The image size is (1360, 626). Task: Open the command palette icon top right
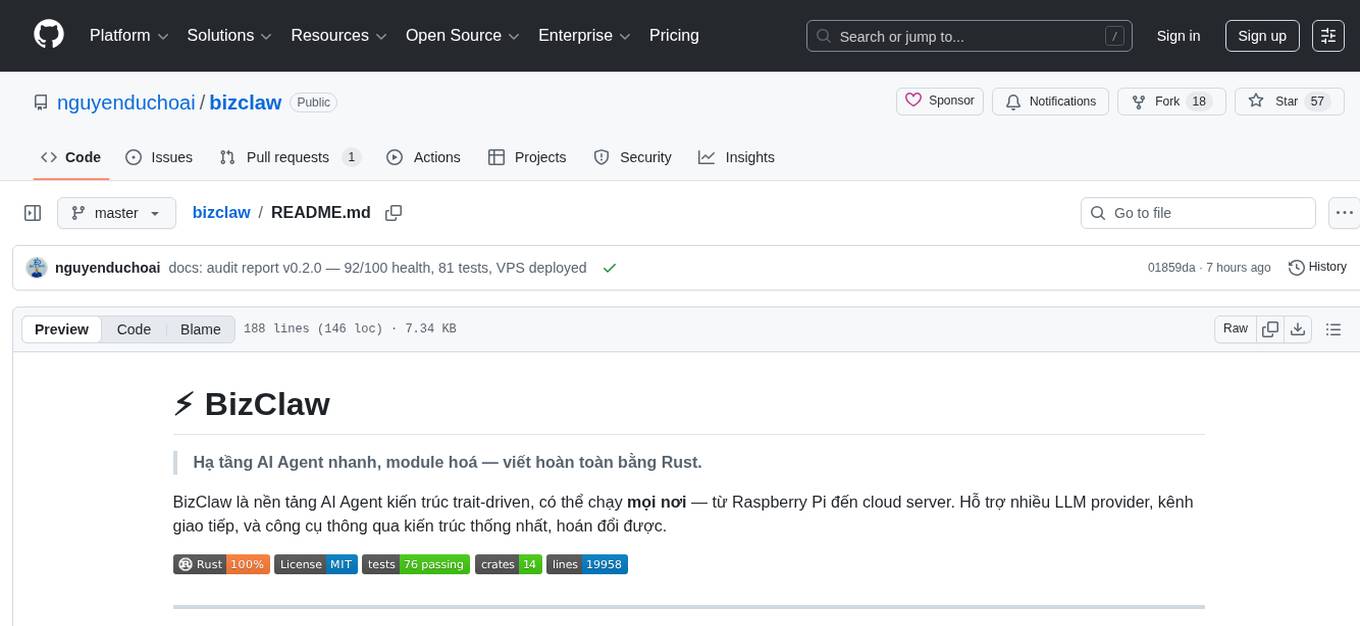(1328, 35)
